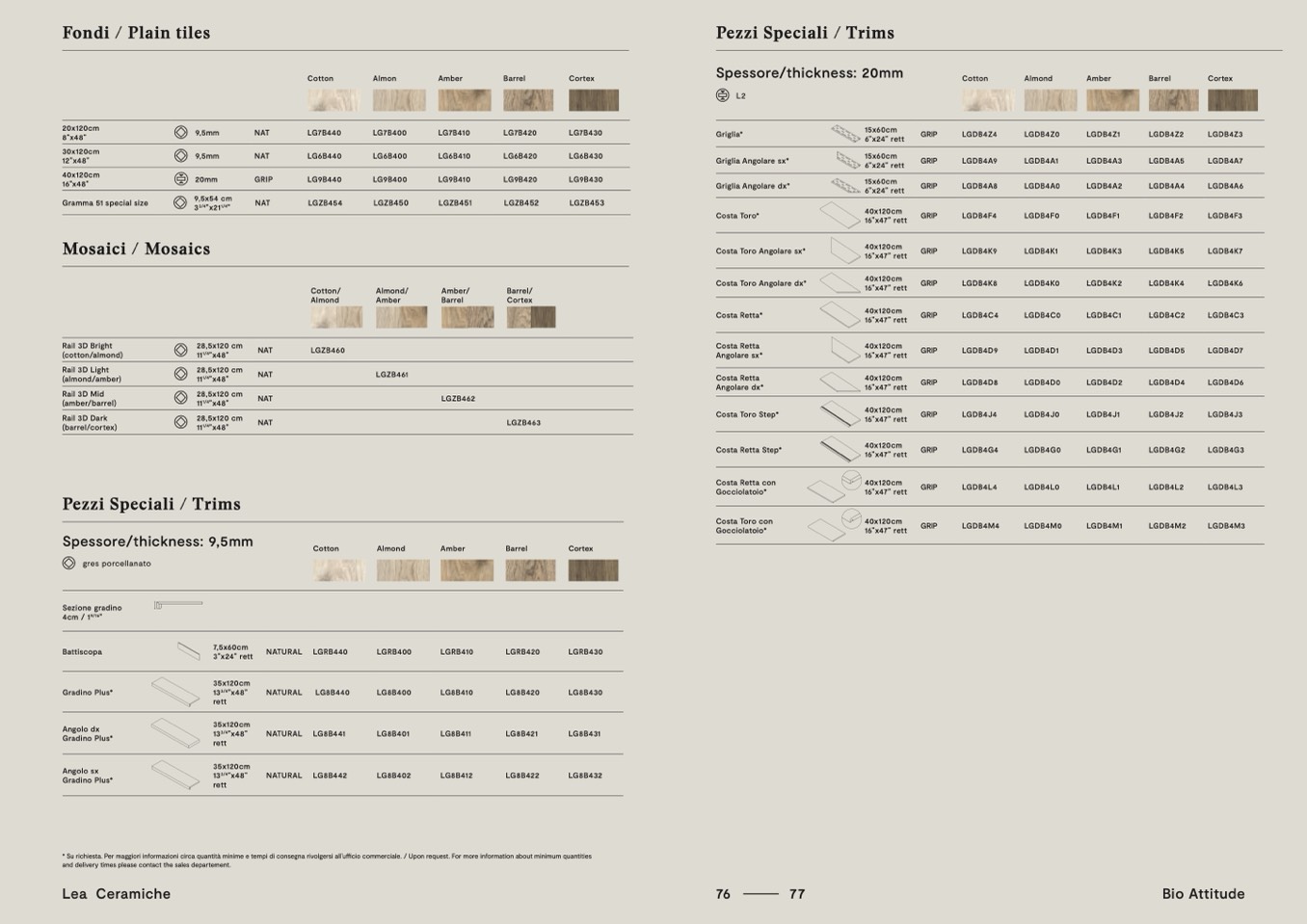
Task: Click the L2 thickness icon under Spessore 20mm
Action: (x=722, y=95)
